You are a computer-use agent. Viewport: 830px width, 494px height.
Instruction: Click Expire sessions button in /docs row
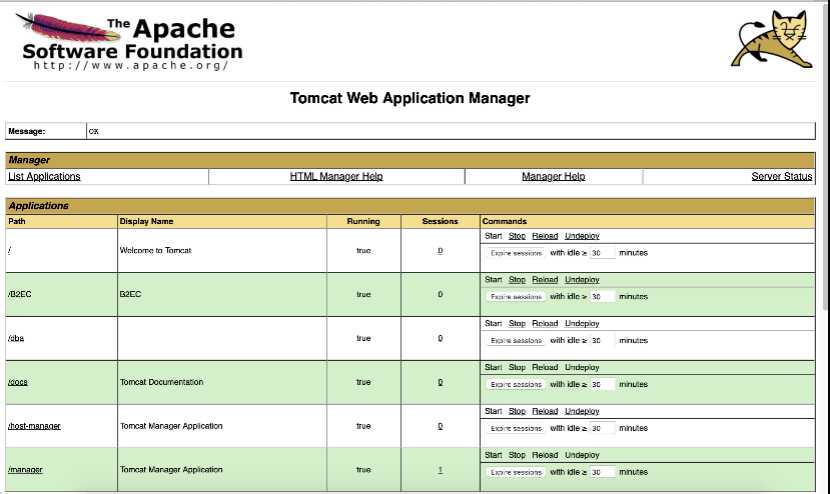[516, 384]
